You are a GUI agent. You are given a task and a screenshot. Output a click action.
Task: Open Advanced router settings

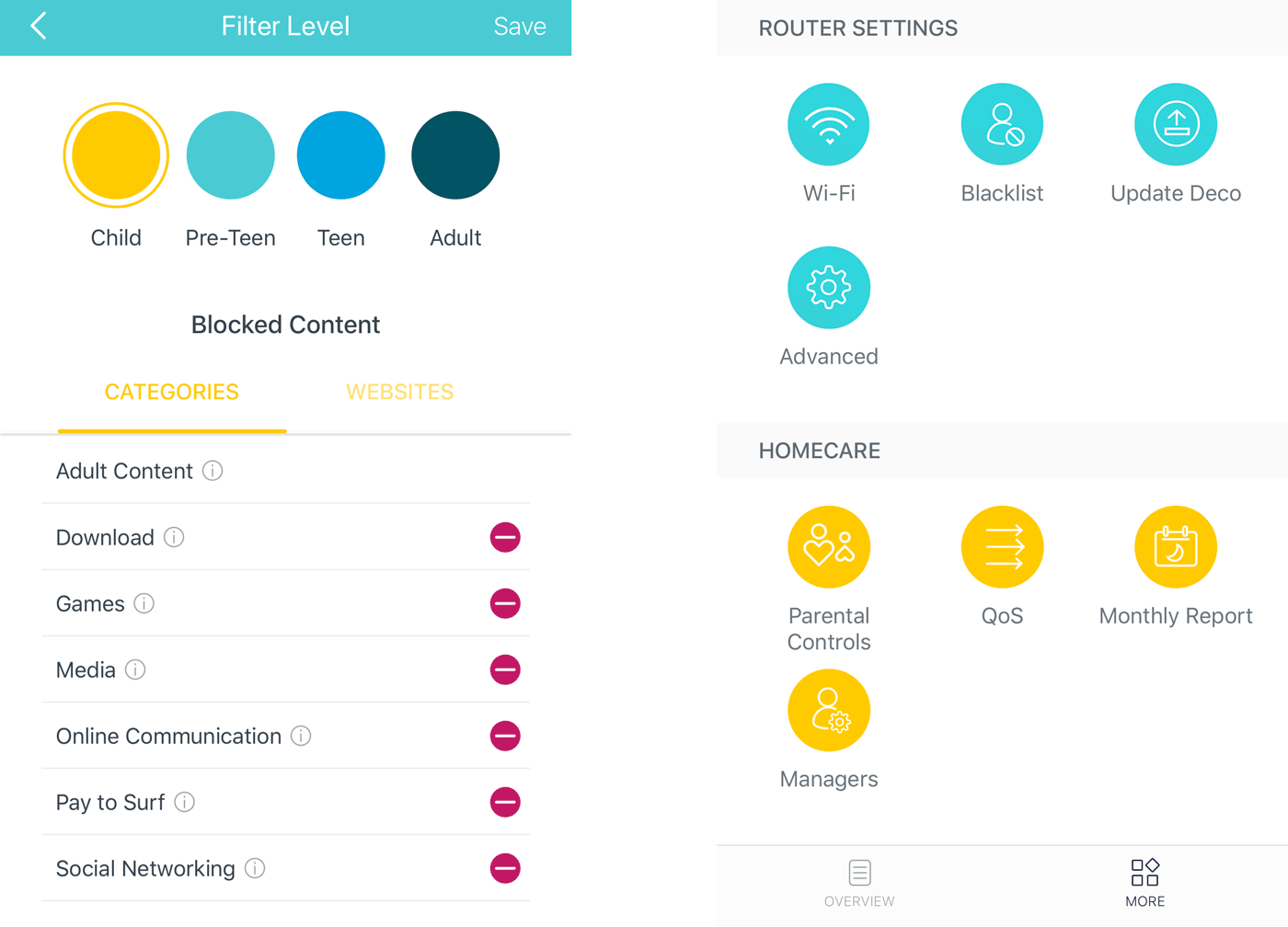coord(829,288)
